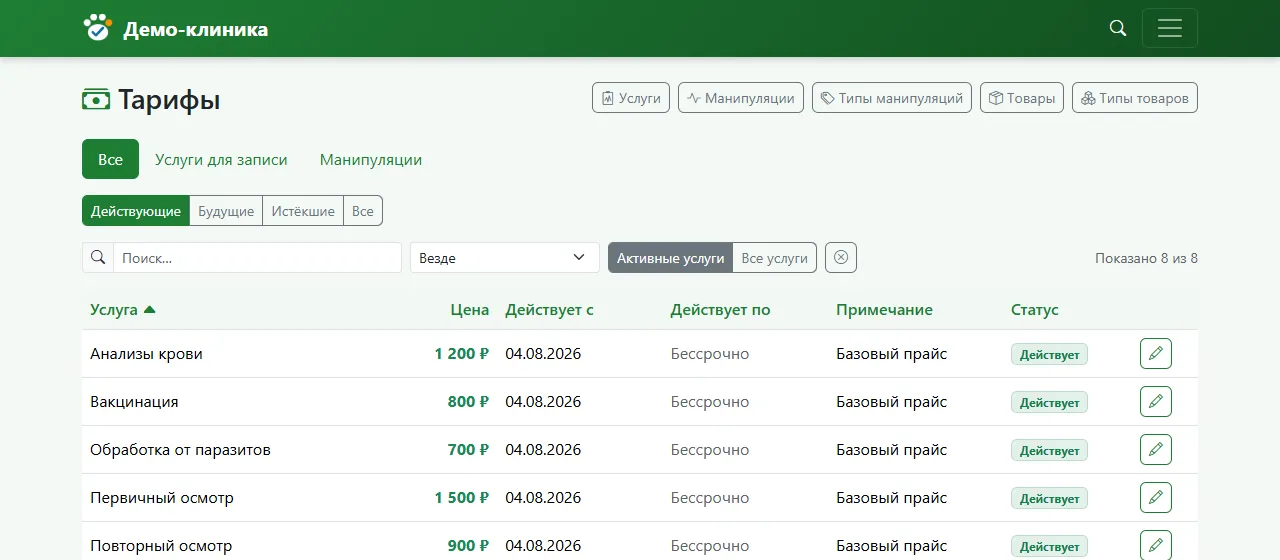Image resolution: width=1280 pixels, height=560 pixels.
Task: Edit the Обработка от паразитов tariff with the pencil icon
Action: 1156,450
